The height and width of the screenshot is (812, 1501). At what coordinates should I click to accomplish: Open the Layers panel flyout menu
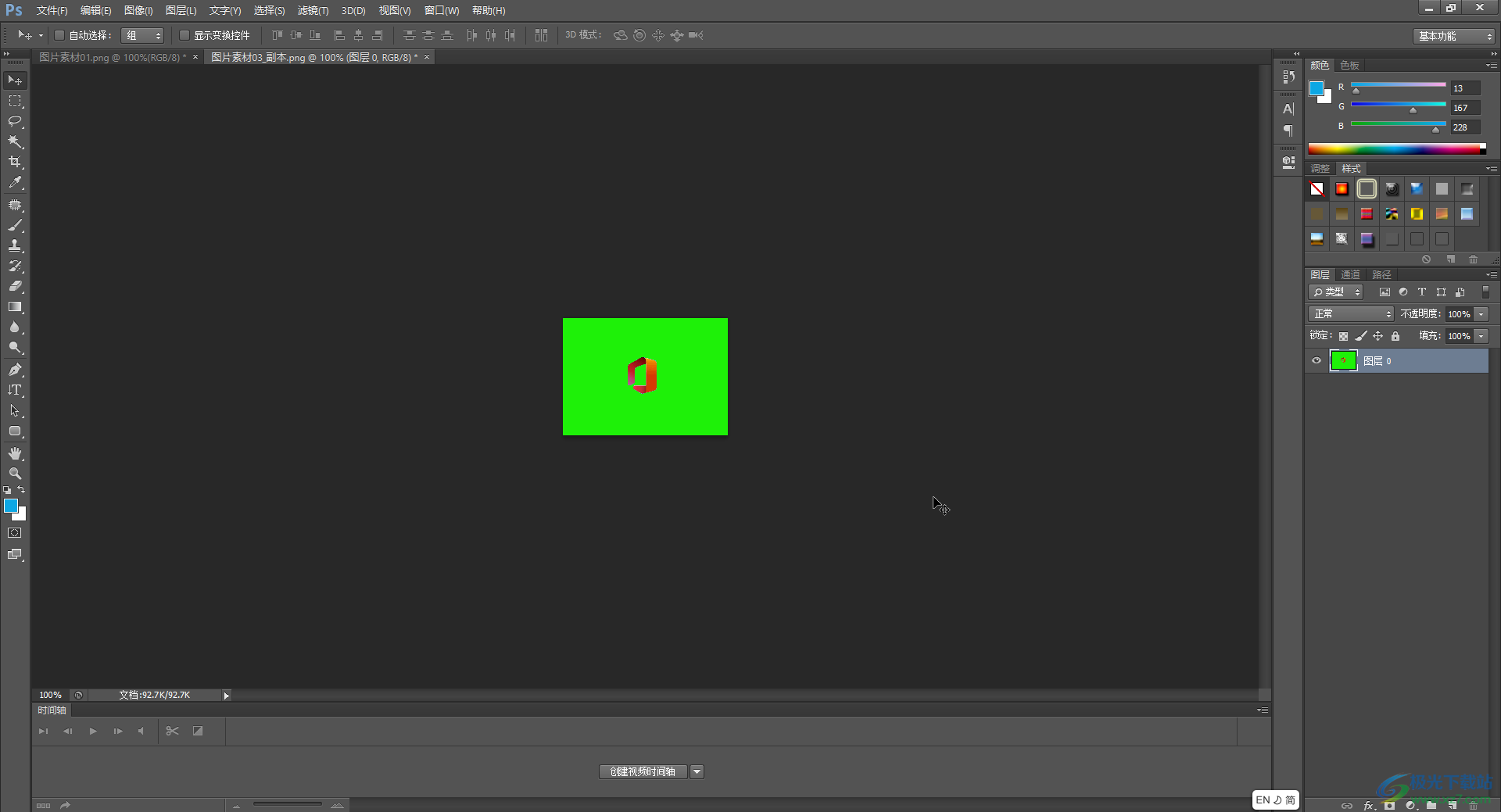[x=1492, y=275]
